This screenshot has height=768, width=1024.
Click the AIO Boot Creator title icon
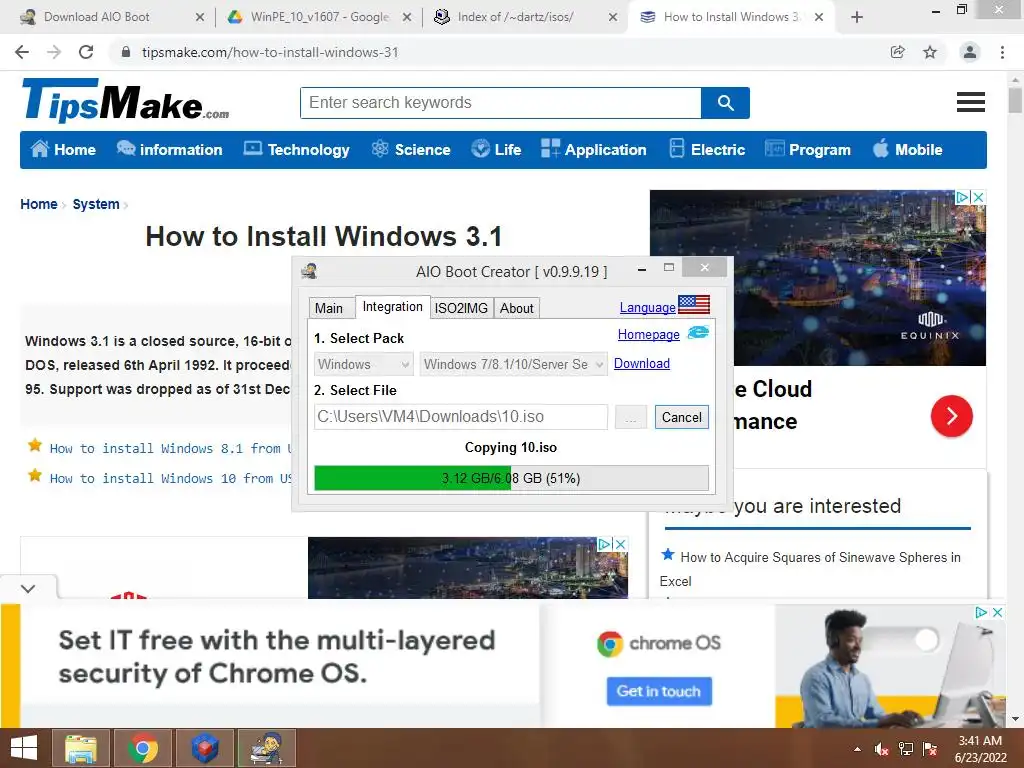coord(310,270)
